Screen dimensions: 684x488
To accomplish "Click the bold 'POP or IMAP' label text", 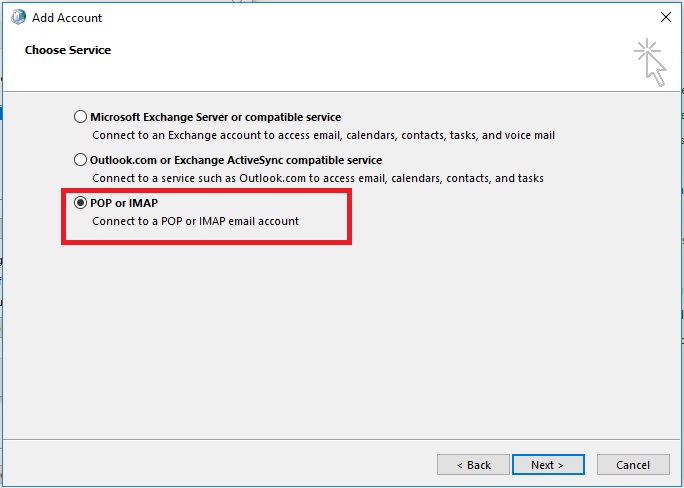I will coord(124,203).
